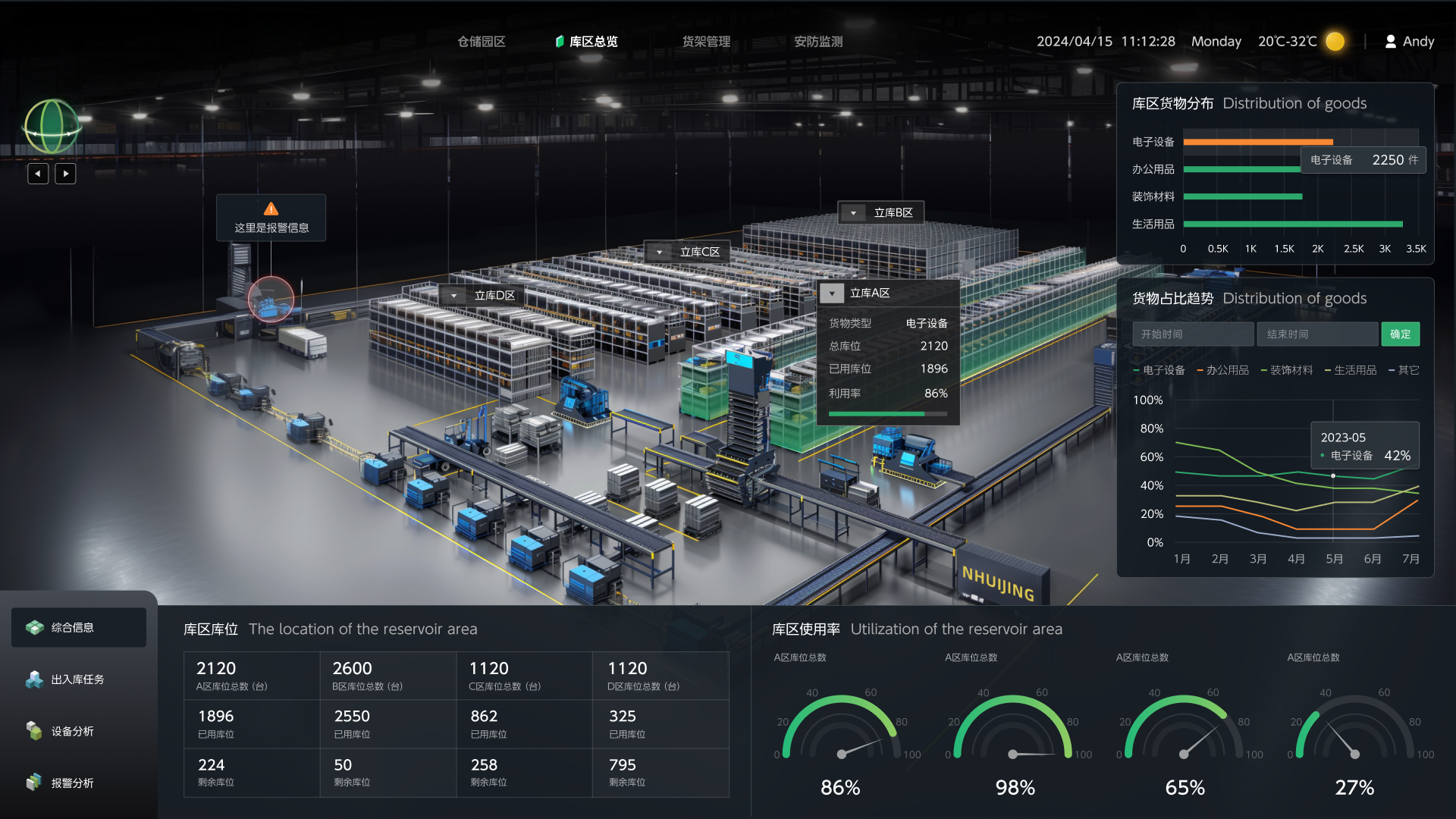Click the user profile icon for Andy
1456x819 pixels.
pos(1390,42)
